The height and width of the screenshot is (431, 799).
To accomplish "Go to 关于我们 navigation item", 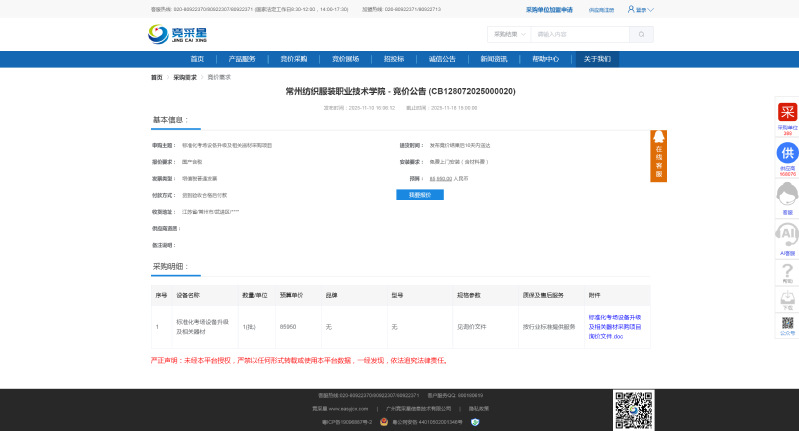I will [x=597, y=59].
